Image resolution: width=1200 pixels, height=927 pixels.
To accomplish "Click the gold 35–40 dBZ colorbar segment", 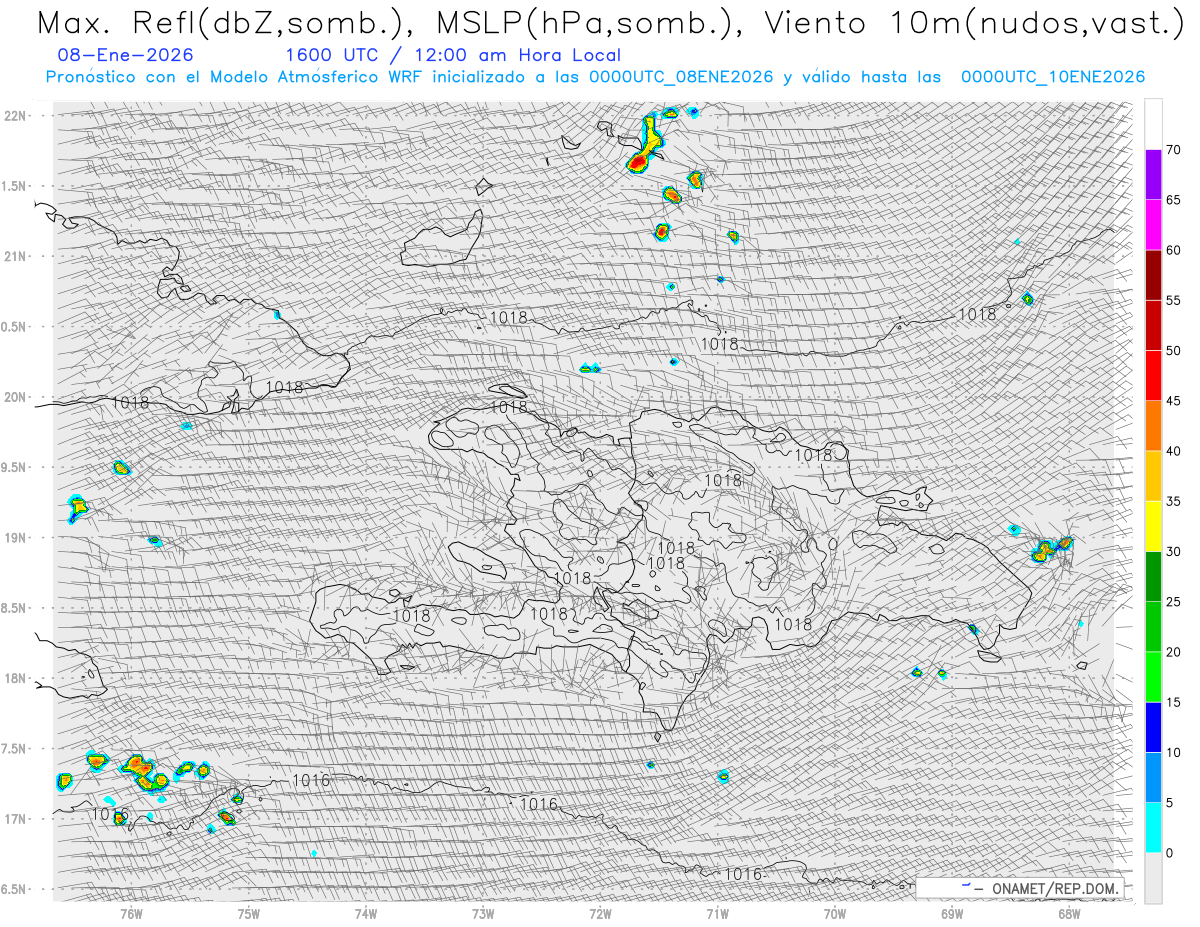I will pos(1153,476).
